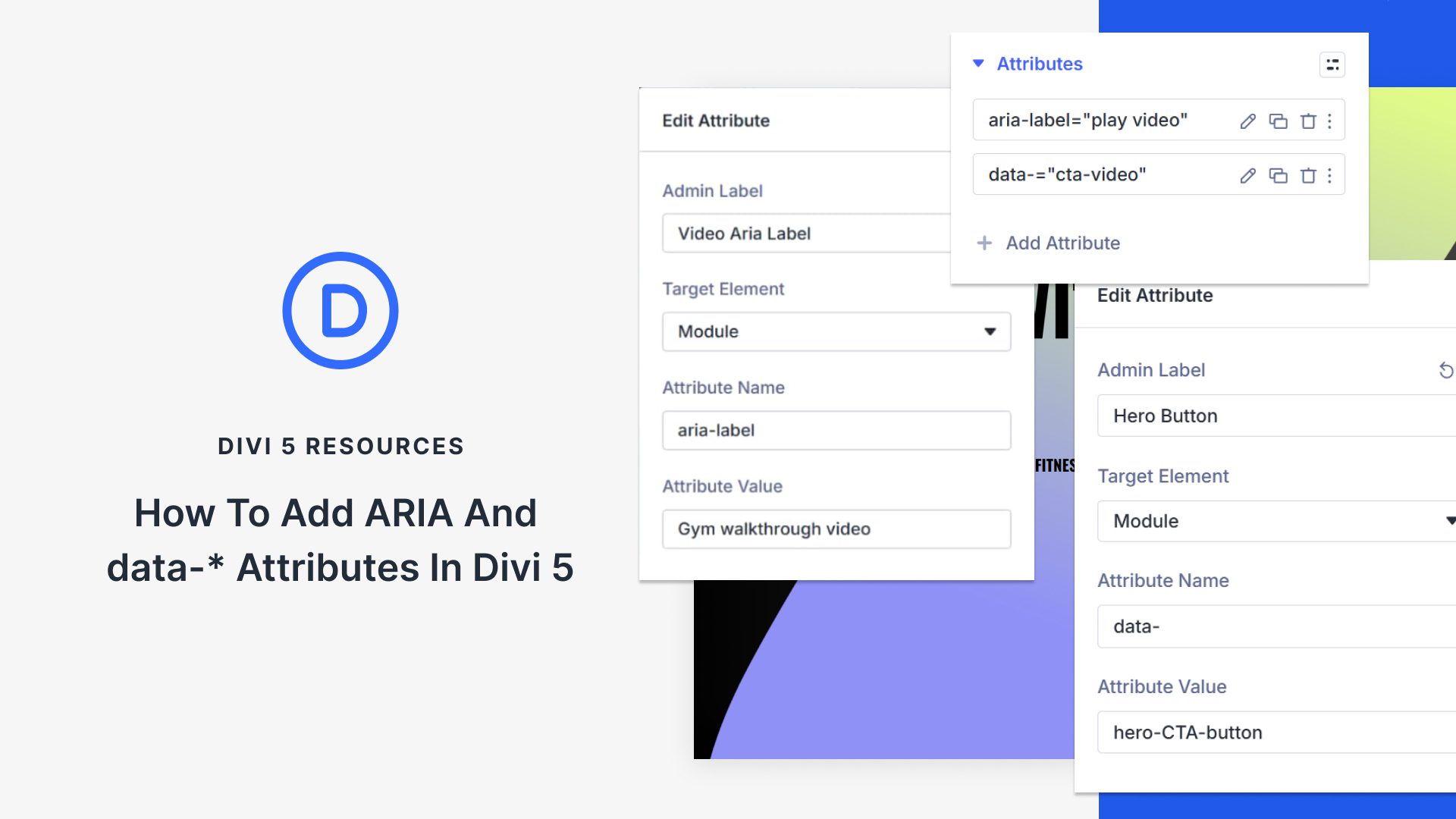Duplicate the aria-label="play video" attribute
Viewport: 1456px width, 819px height.
[1279, 120]
